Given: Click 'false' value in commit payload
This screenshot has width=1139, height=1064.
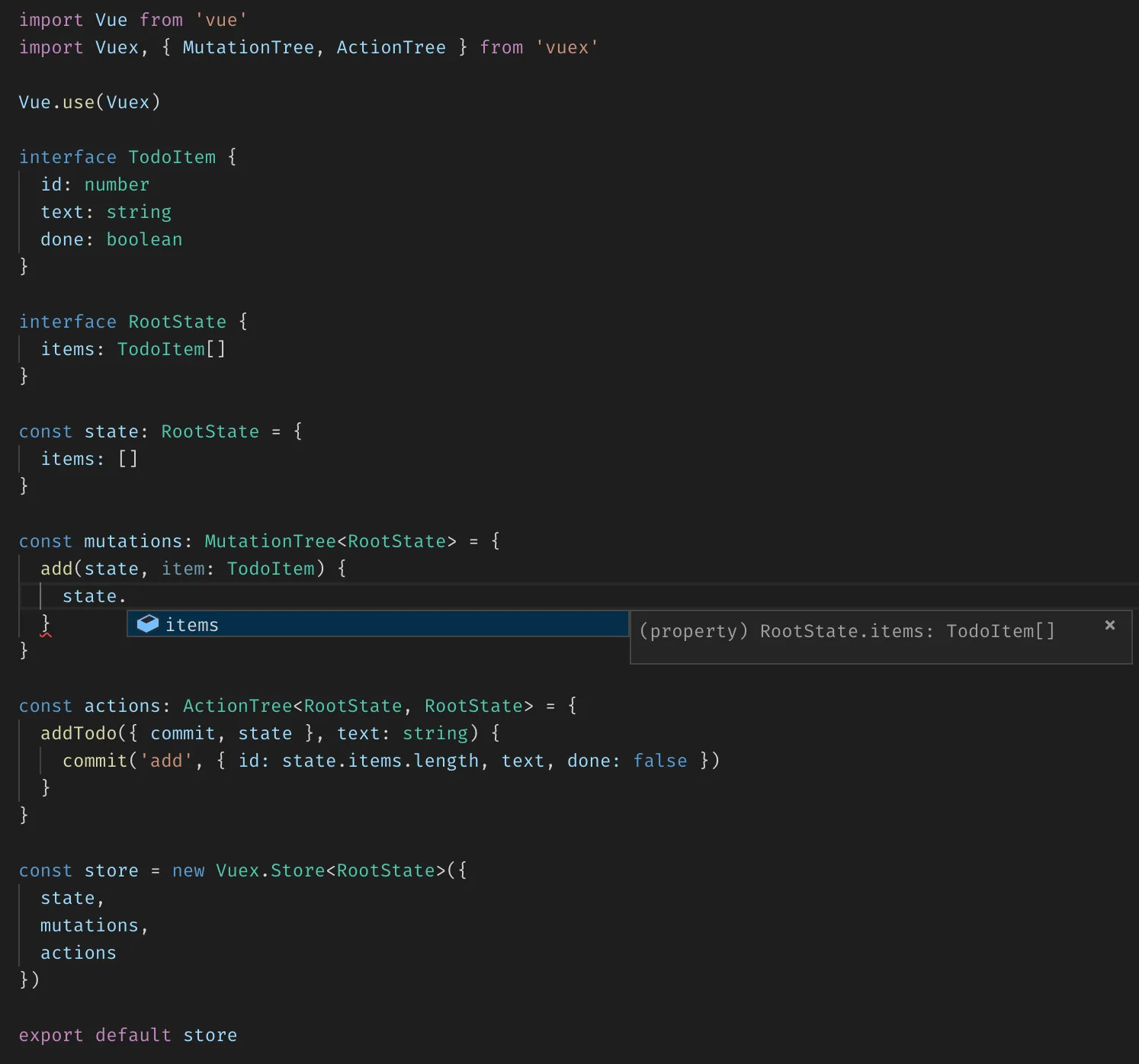Looking at the screenshot, I should click(659, 761).
